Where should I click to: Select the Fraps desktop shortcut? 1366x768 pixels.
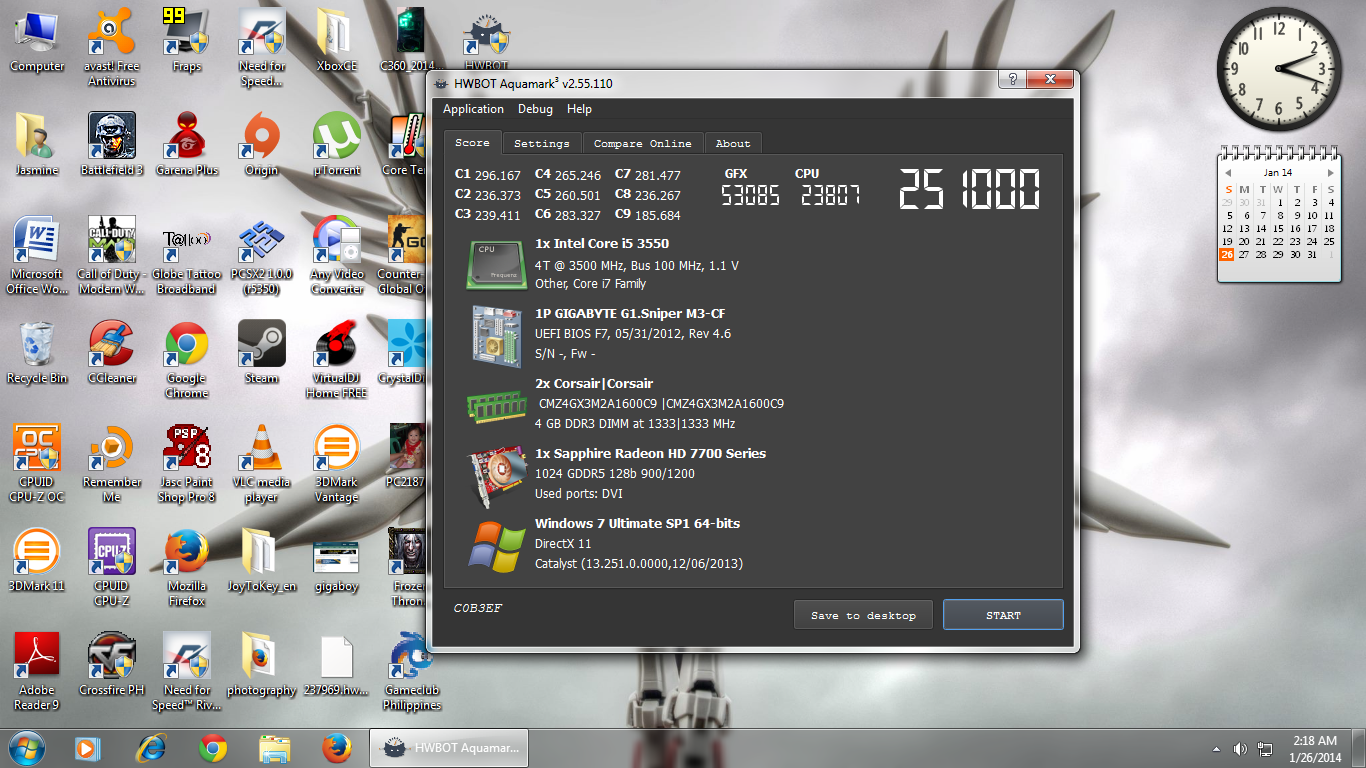point(186,42)
